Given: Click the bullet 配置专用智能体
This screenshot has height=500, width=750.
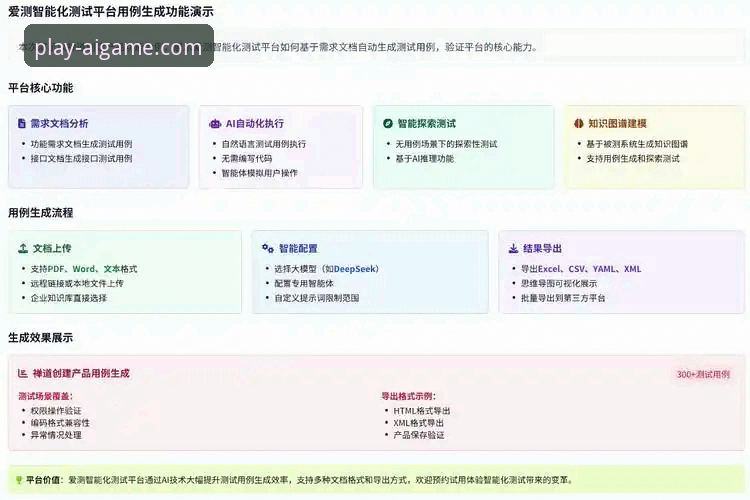Looking at the screenshot, I should (x=304, y=283).
